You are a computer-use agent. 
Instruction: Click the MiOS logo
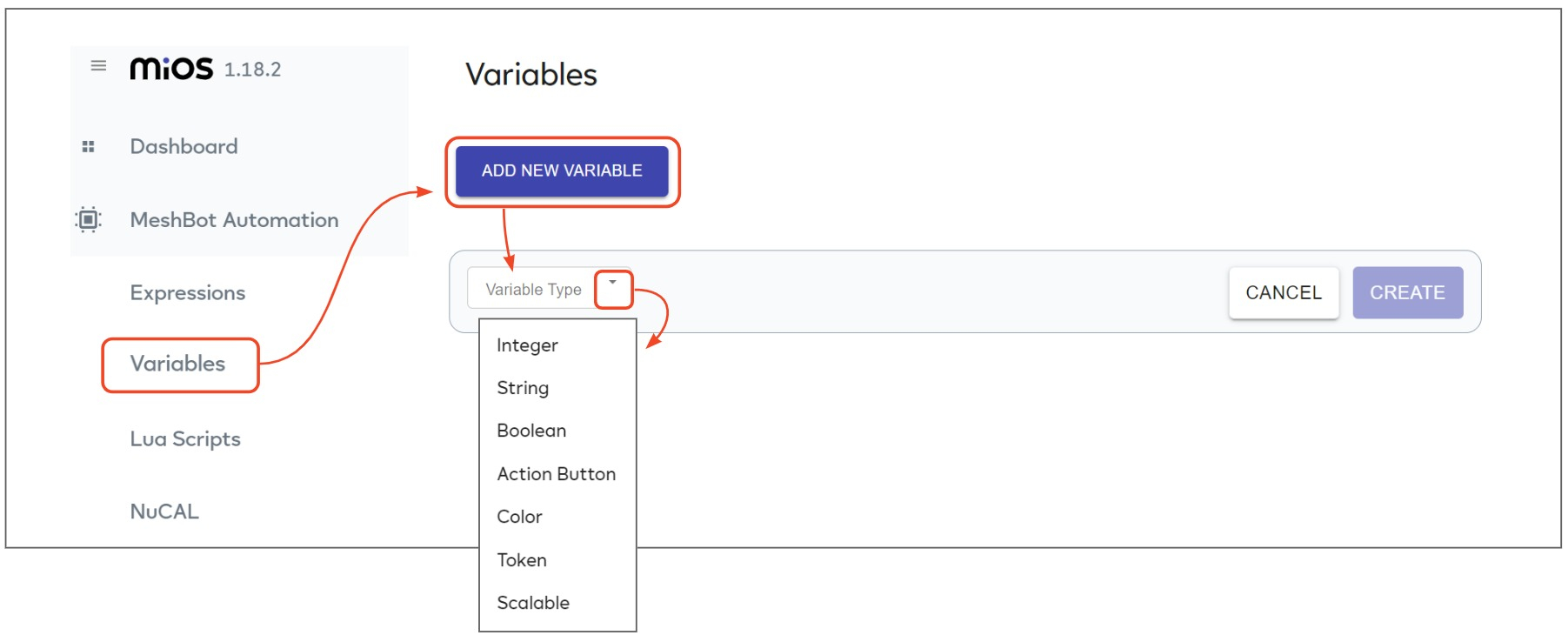[171, 69]
